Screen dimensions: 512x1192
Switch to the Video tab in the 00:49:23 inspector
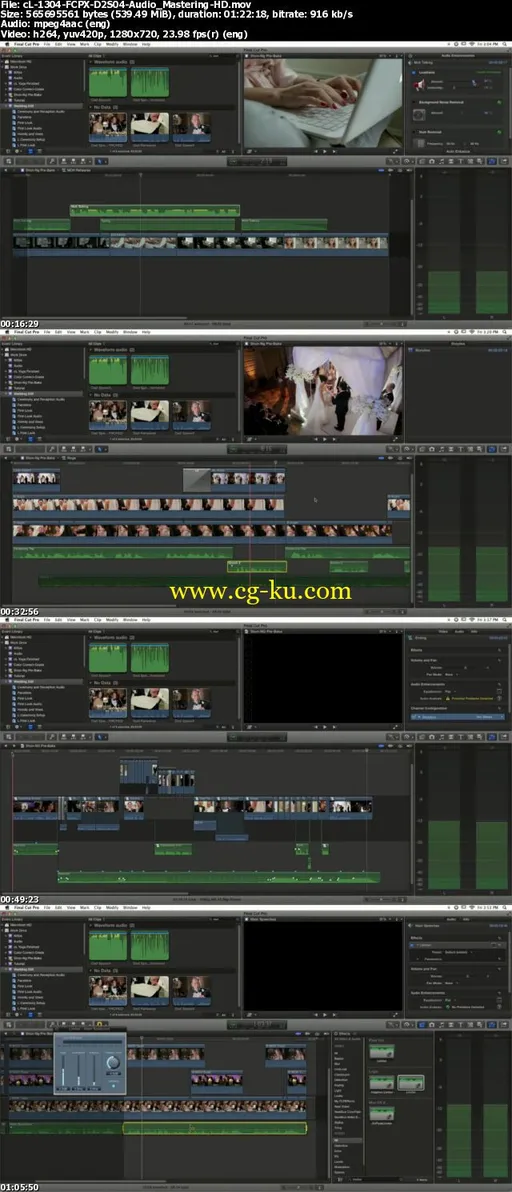point(443,632)
